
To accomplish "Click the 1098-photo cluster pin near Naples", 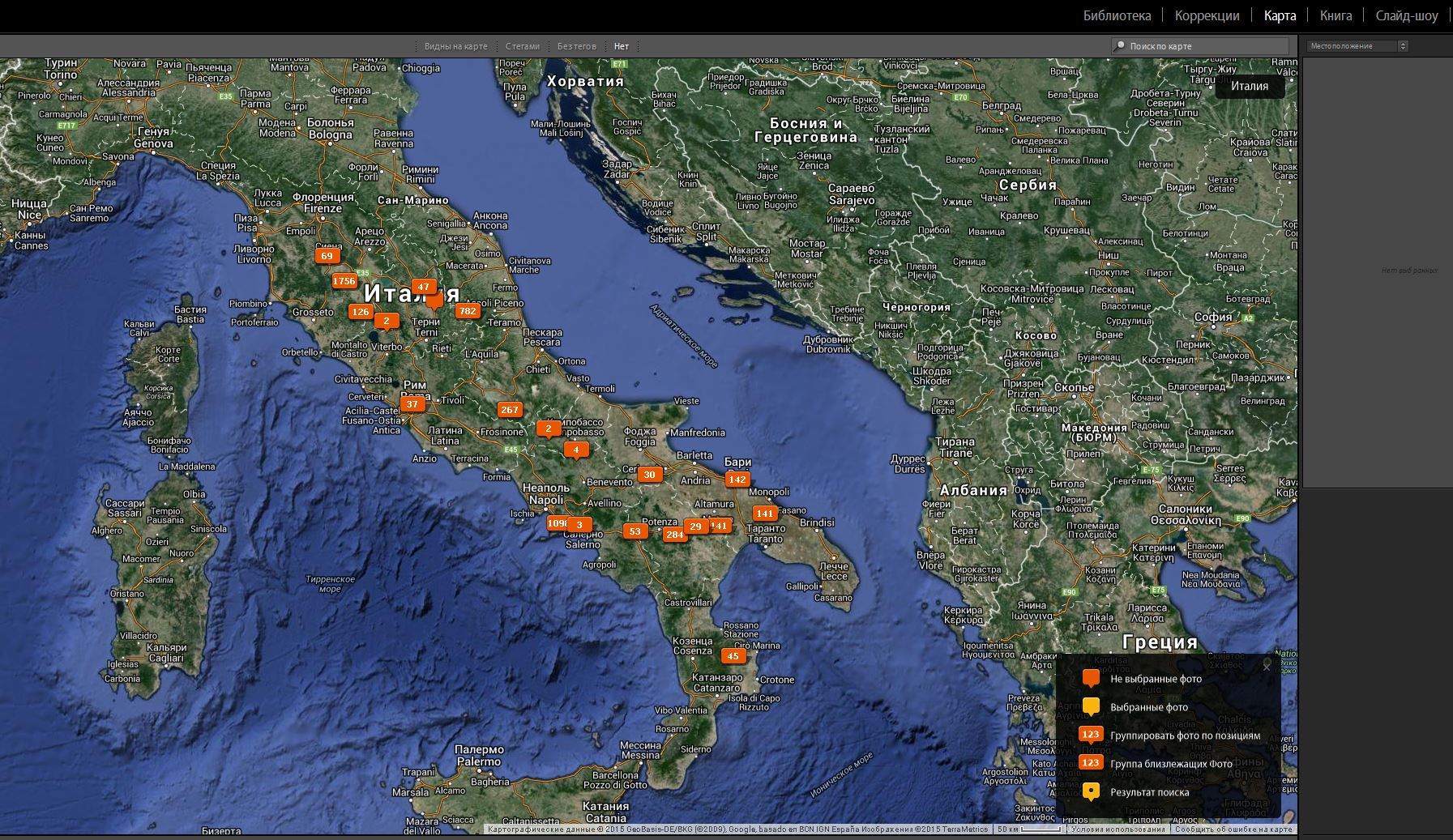I will click(557, 523).
